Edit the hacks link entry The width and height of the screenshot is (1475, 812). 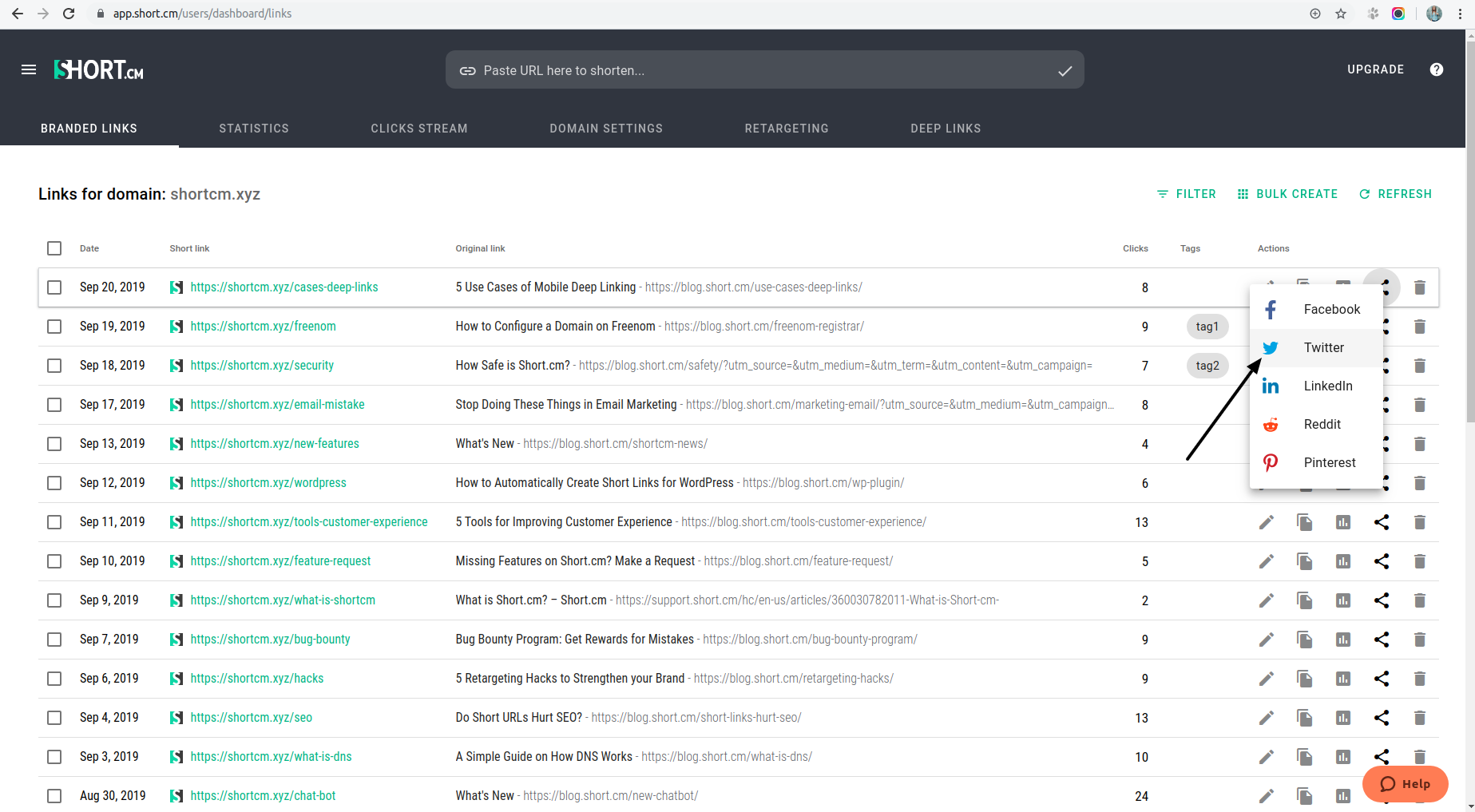point(1267,679)
